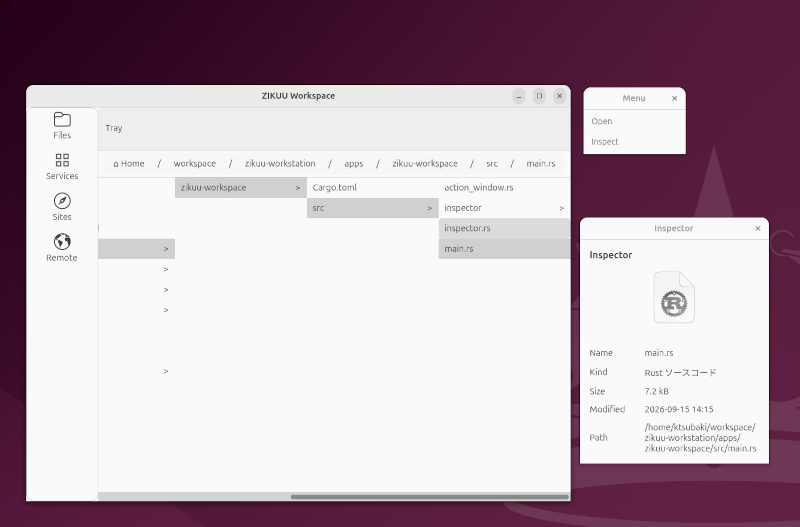This screenshot has height=527, width=800.
Task: Expand the zikuu-workspace folder column item
Action: pos(241,188)
